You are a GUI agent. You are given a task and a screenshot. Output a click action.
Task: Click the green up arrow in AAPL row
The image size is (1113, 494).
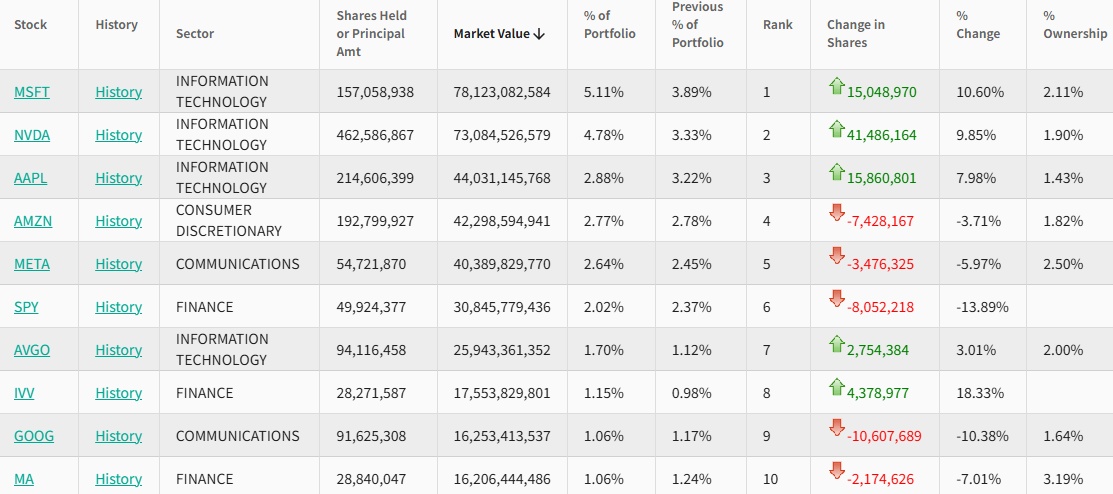(x=837, y=173)
